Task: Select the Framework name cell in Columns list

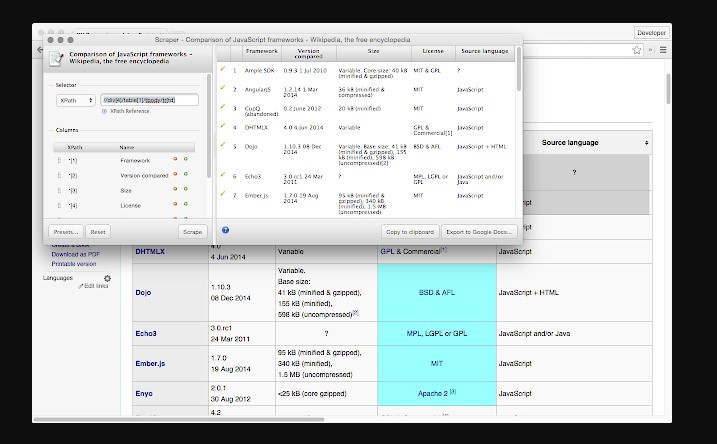Action: click(x=135, y=160)
